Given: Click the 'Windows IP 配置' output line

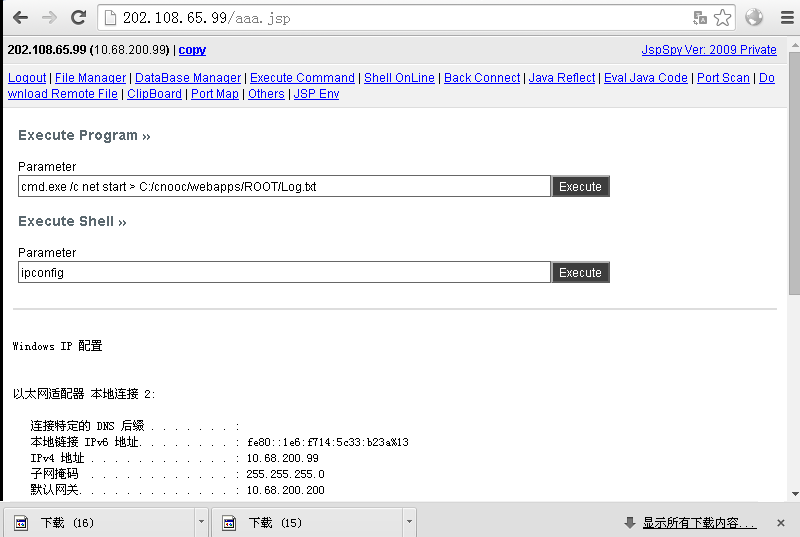Looking at the screenshot, I should click(x=57, y=346).
